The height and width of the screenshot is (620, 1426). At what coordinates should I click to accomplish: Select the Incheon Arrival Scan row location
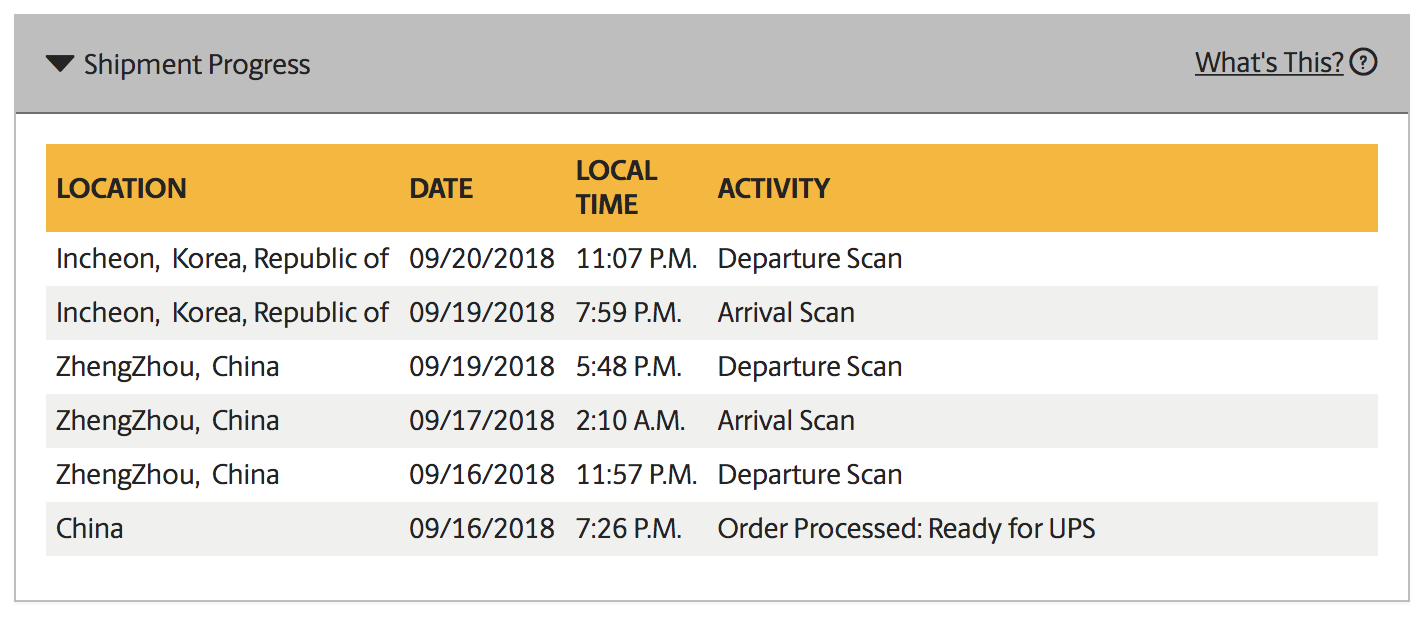click(222, 313)
